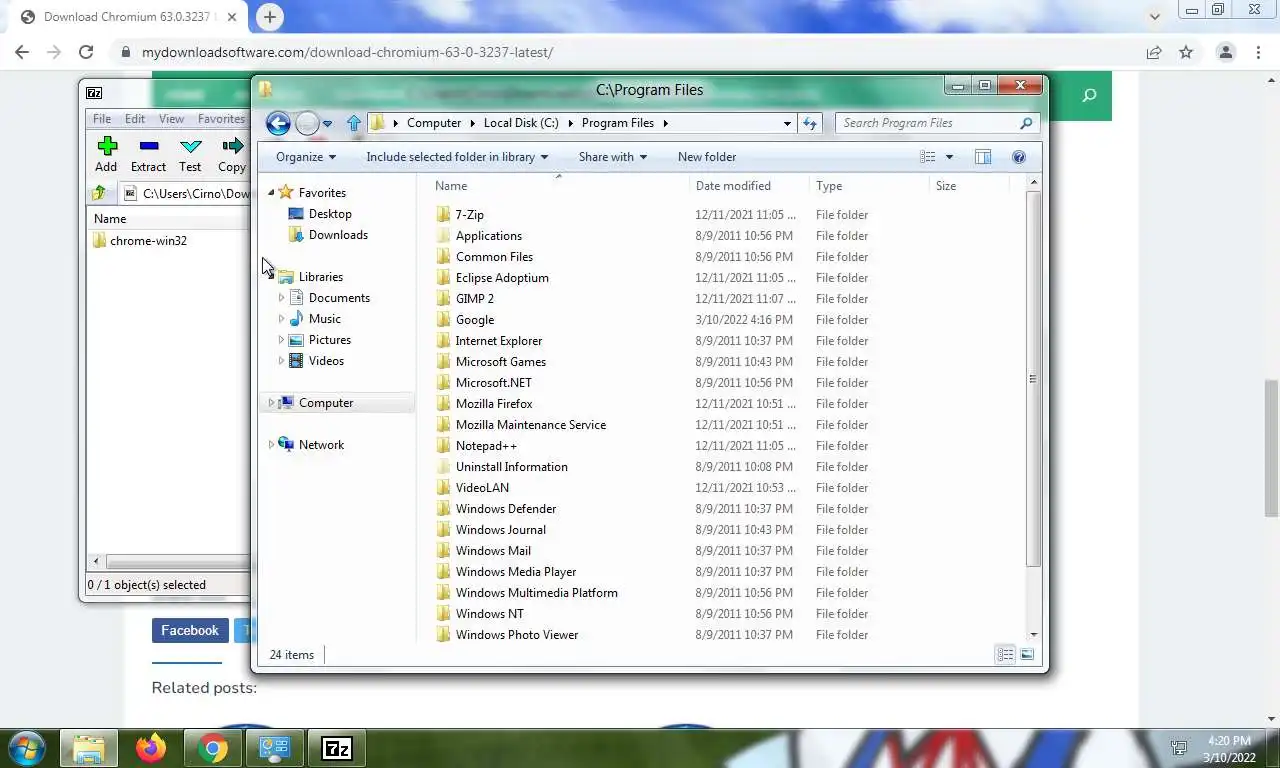Open the File menu in 7-Zip
Image resolution: width=1280 pixels, height=768 pixels.
102,118
